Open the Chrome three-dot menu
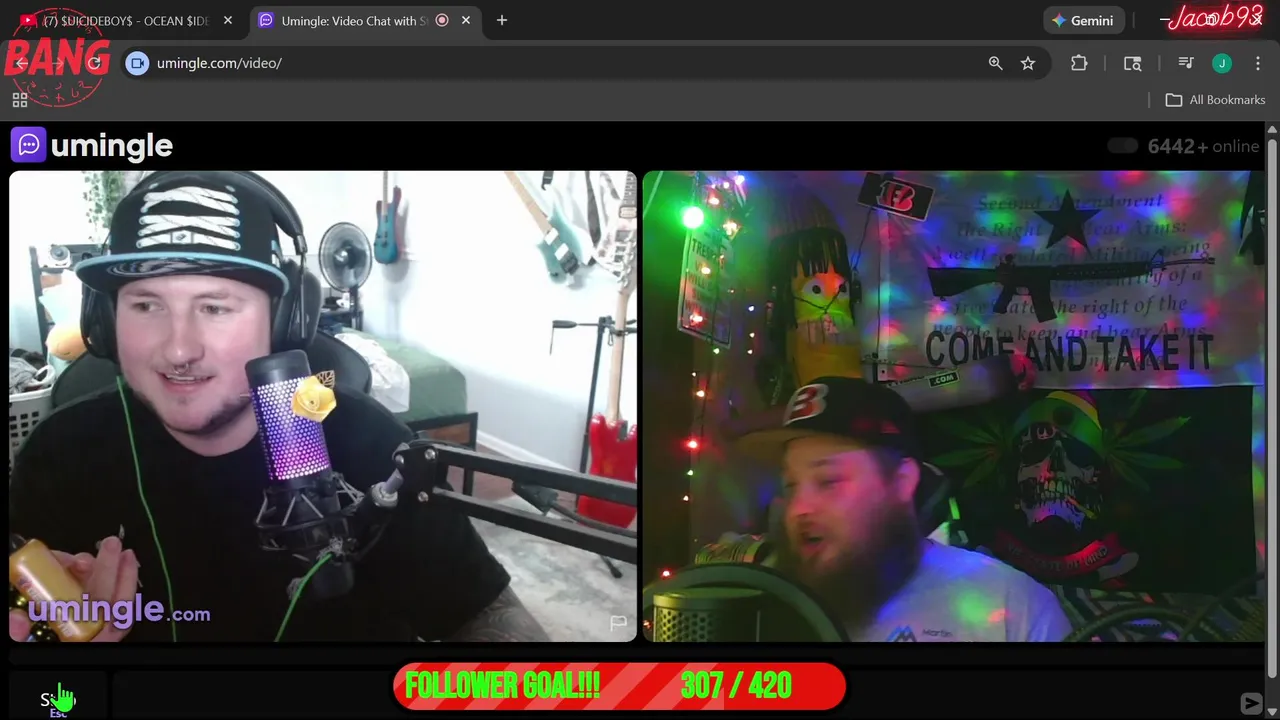This screenshot has width=1280, height=720. pyautogui.click(x=1257, y=63)
